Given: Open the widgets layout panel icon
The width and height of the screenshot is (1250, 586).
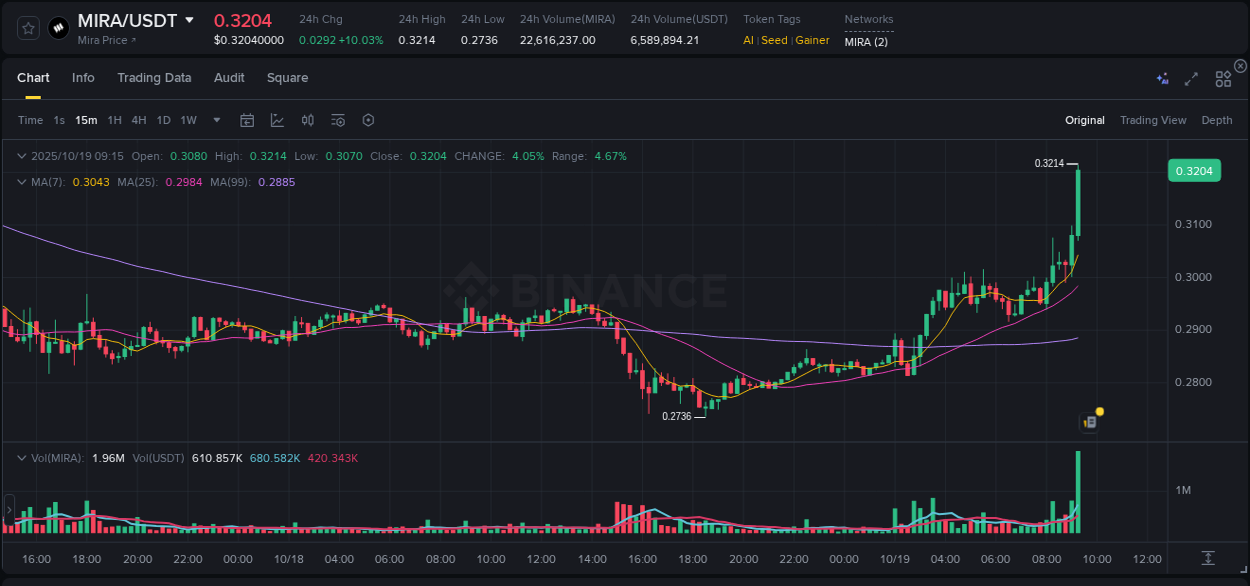Looking at the screenshot, I should tap(1222, 77).
